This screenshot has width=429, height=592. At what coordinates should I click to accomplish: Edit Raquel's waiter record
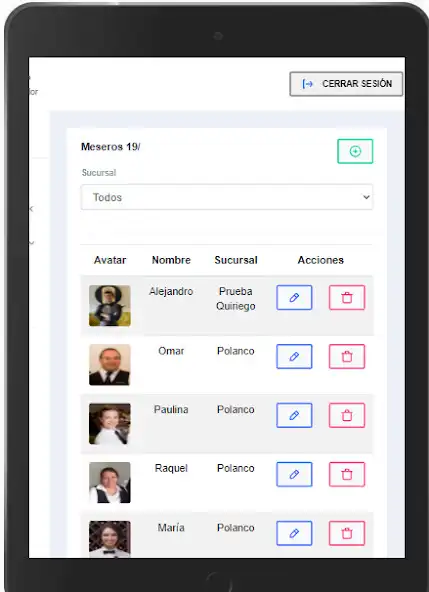pos(294,474)
